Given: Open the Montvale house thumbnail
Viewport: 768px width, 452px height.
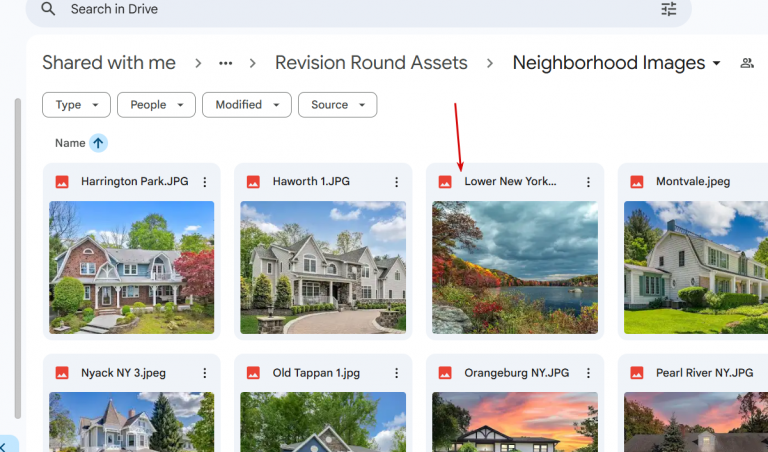Looking at the screenshot, I should (x=696, y=267).
